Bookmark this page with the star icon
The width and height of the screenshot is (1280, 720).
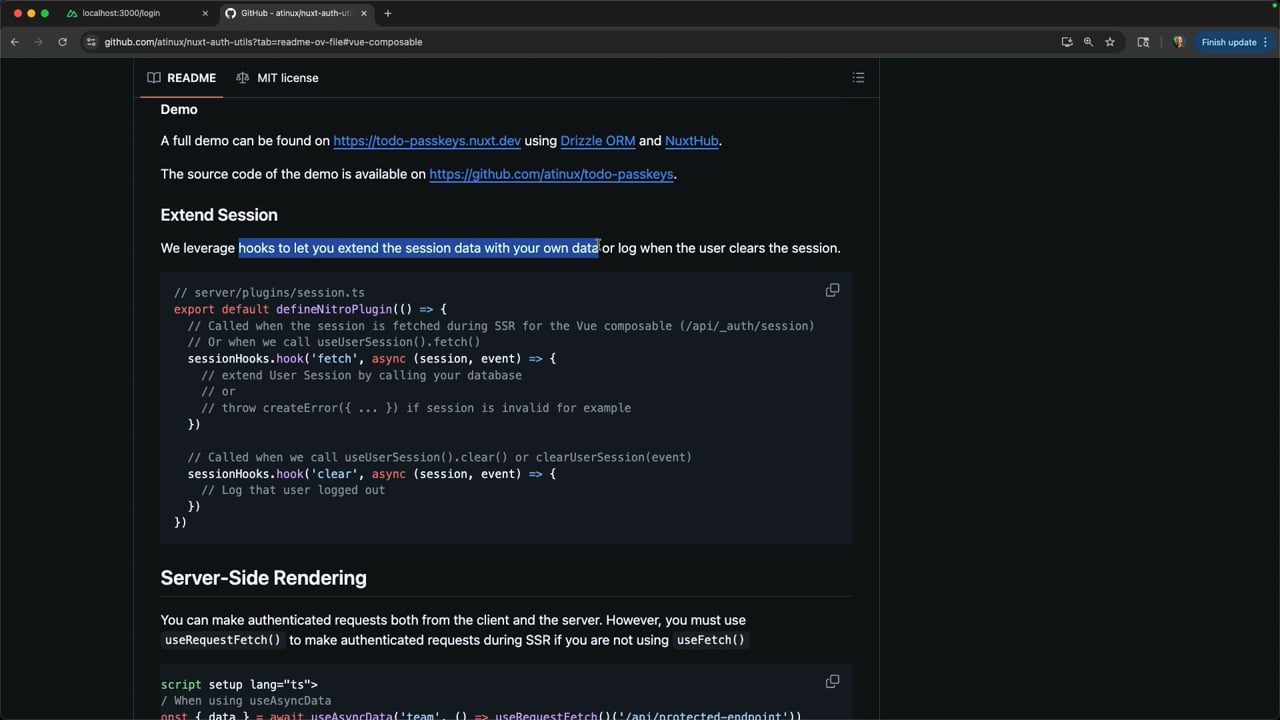pos(1110,42)
